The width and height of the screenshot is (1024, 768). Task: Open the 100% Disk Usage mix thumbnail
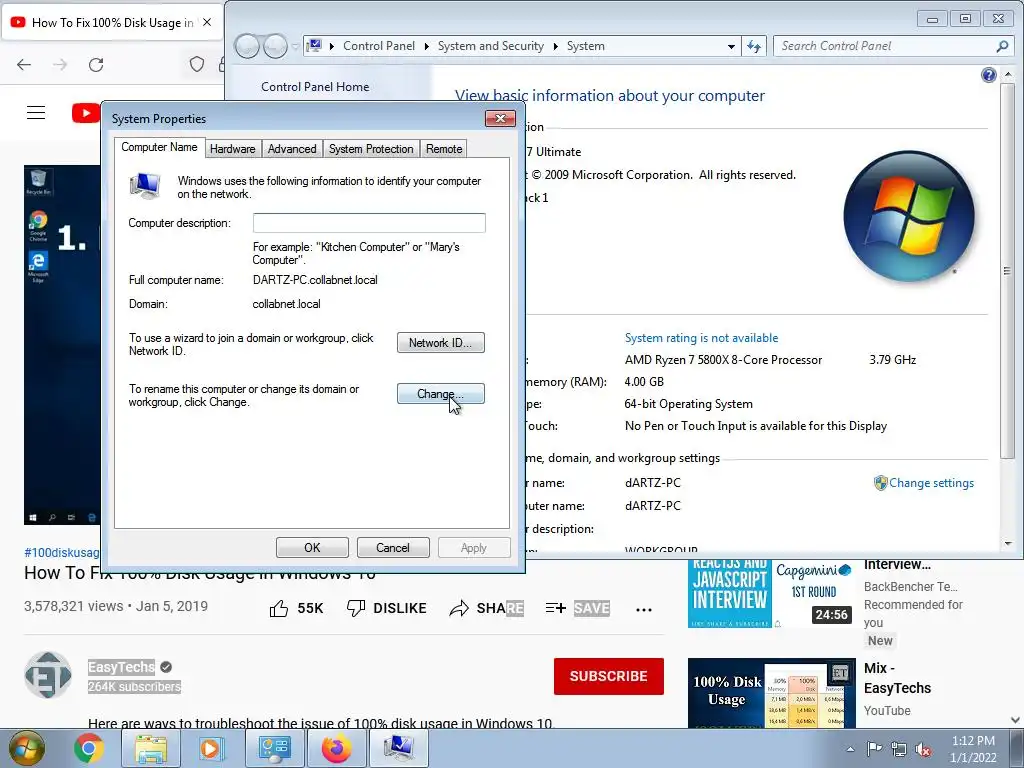(x=771, y=694)
